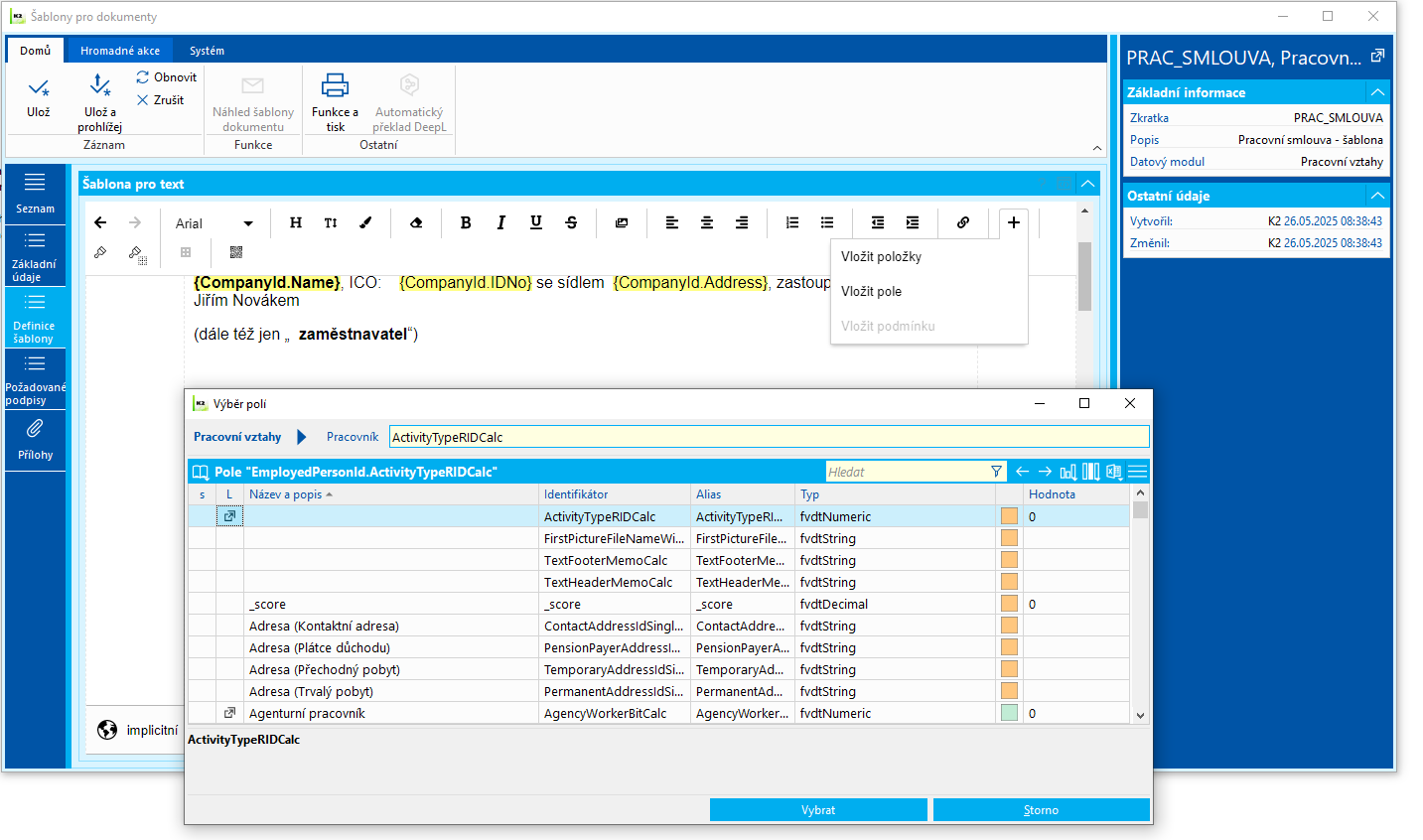Screen dimensions: 1423x840
Task: Apply italic formatting in the text editor
Action: (500, 222)
